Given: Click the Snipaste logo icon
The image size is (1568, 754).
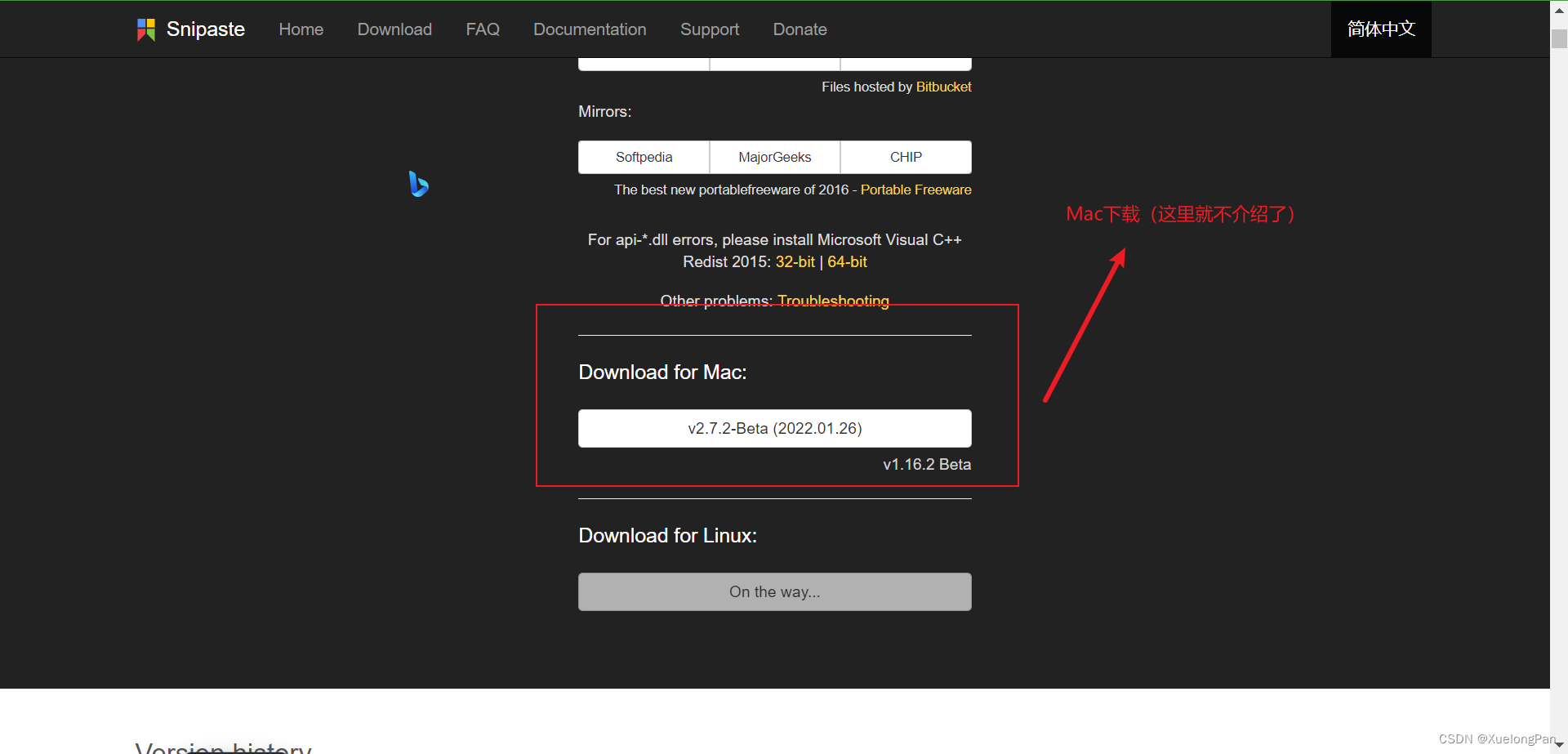Looking at the screenshot, I should click(146, 29).
